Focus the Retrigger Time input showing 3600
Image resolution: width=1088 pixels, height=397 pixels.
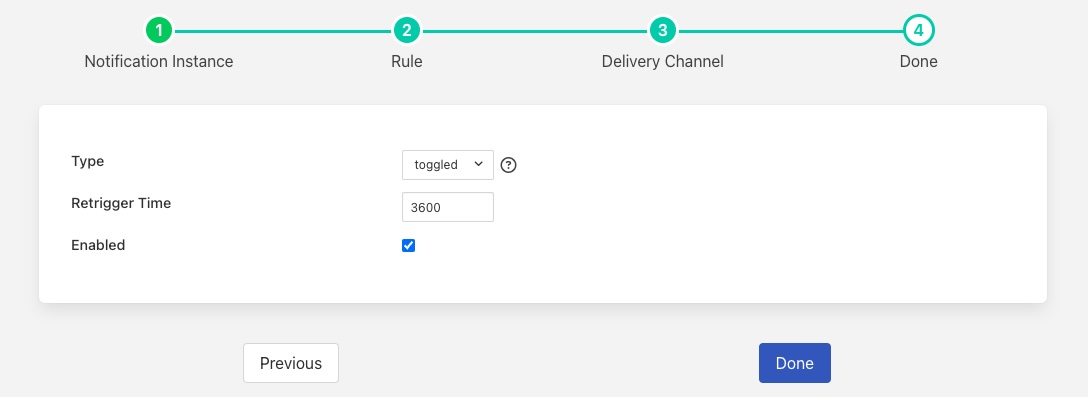pyautogui.click(x=448, y=208)
